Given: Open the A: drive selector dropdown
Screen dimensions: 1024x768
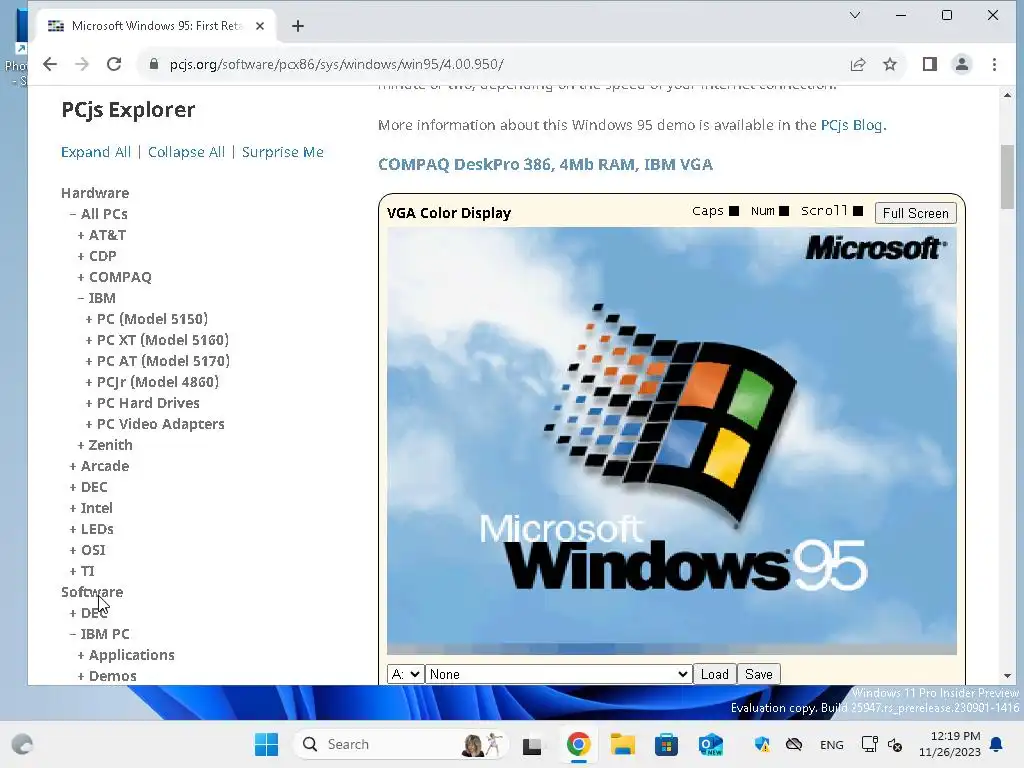Looking at the screenshot, I should (405, 674).
